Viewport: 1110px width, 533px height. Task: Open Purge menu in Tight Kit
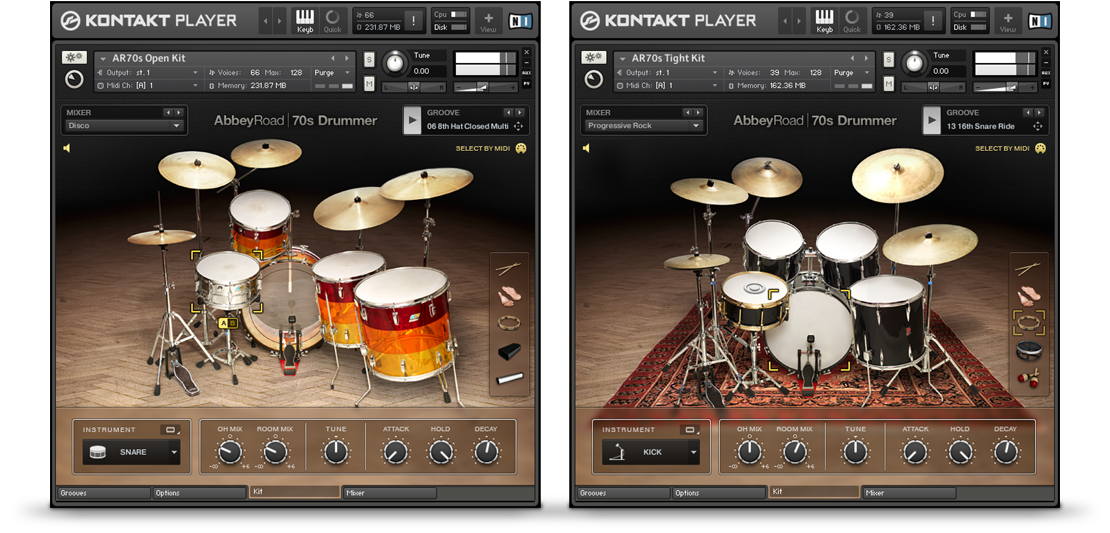coord(852,73)
